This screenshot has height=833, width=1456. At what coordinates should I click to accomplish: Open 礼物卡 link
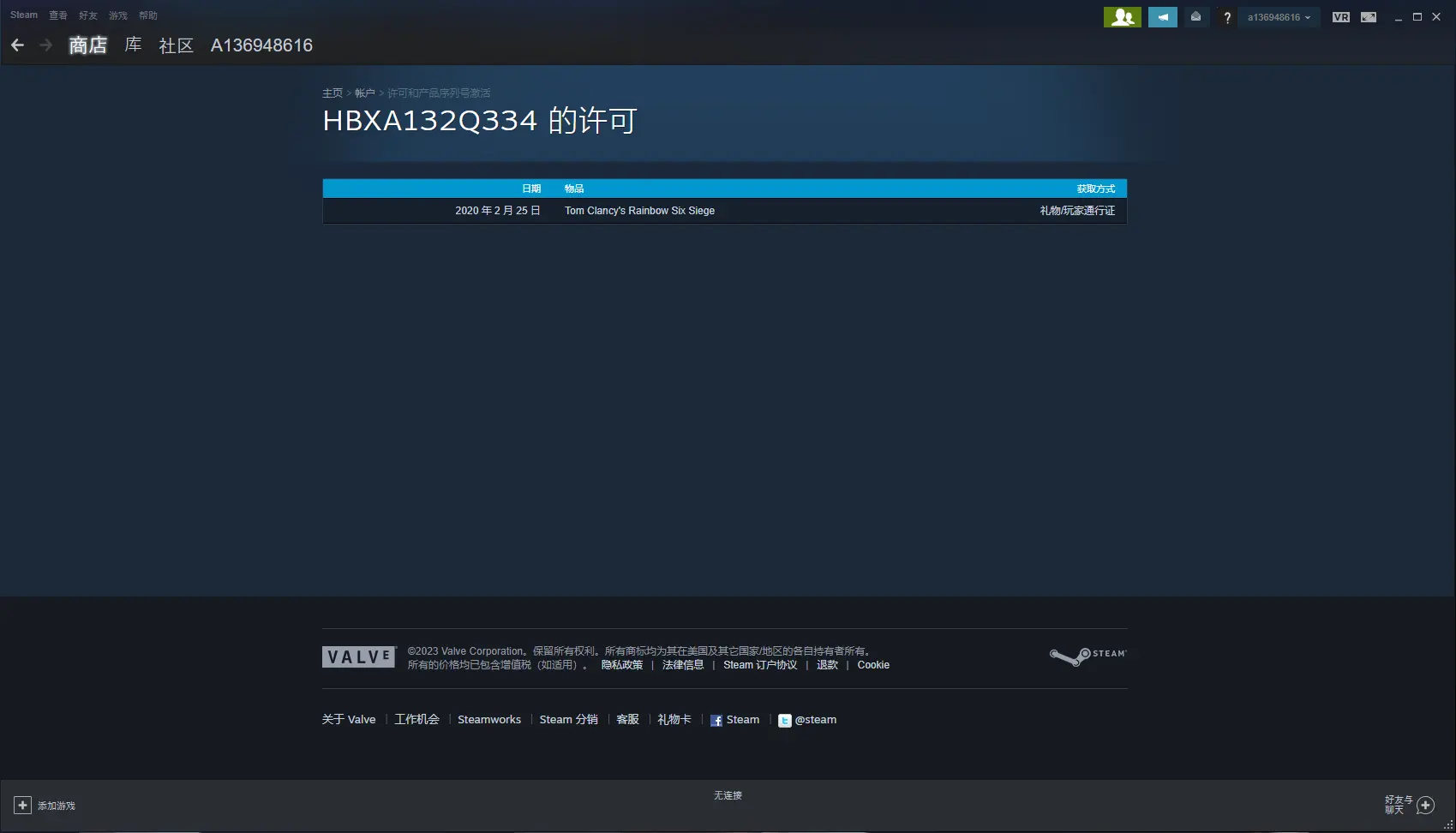[674, 720]
